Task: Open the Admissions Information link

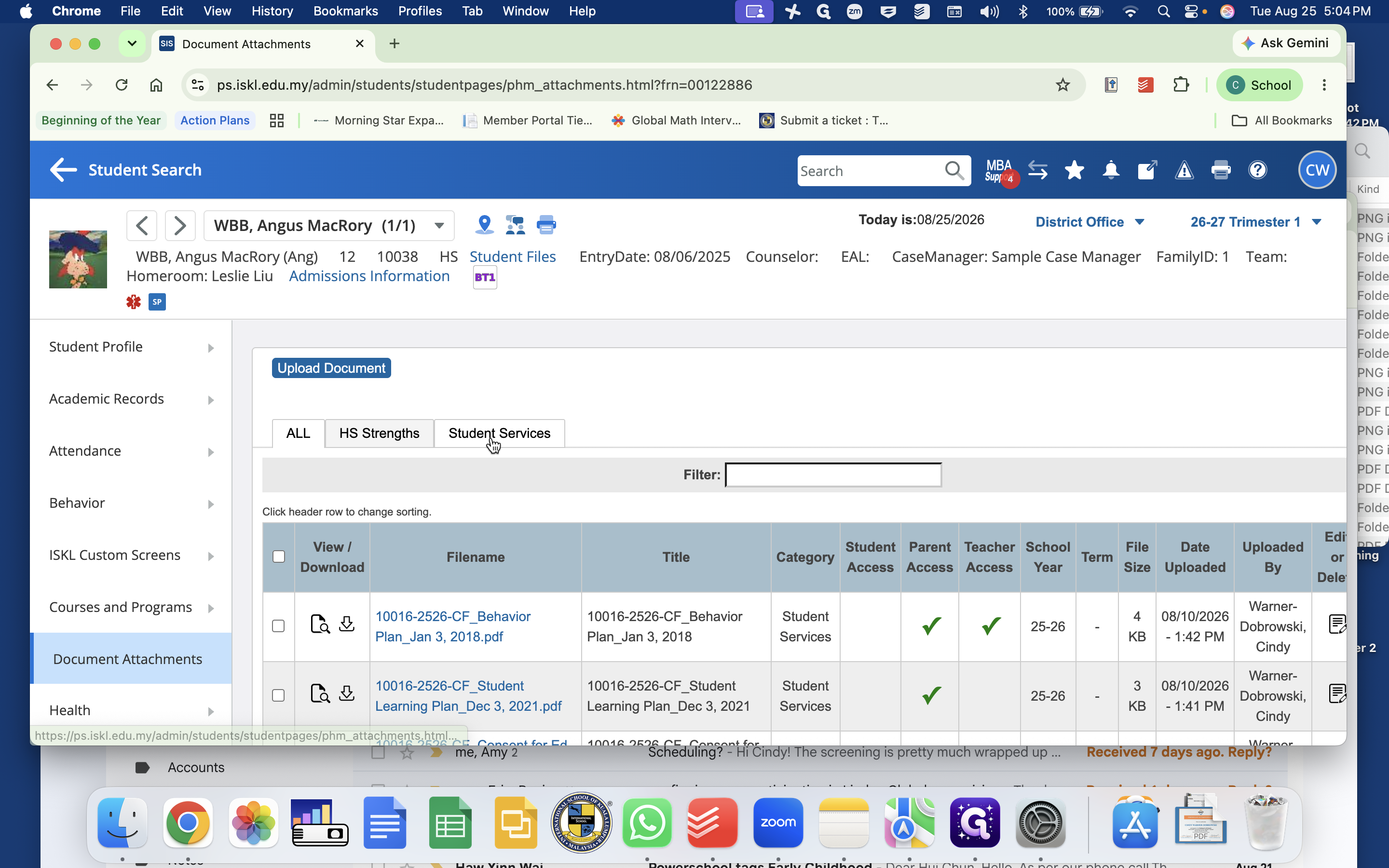Action: 369,276
